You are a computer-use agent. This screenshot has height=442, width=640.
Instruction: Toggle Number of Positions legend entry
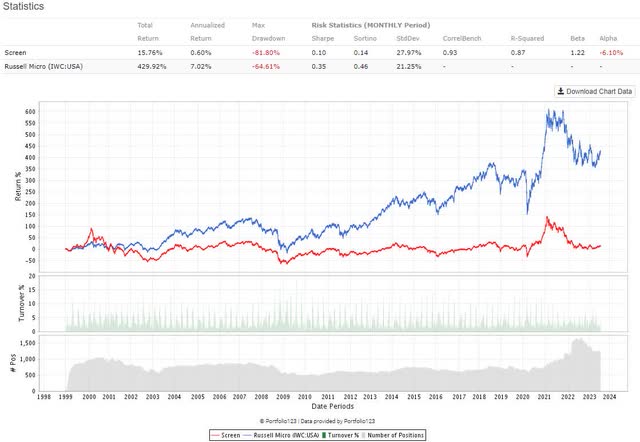click(x=393, y=435)
